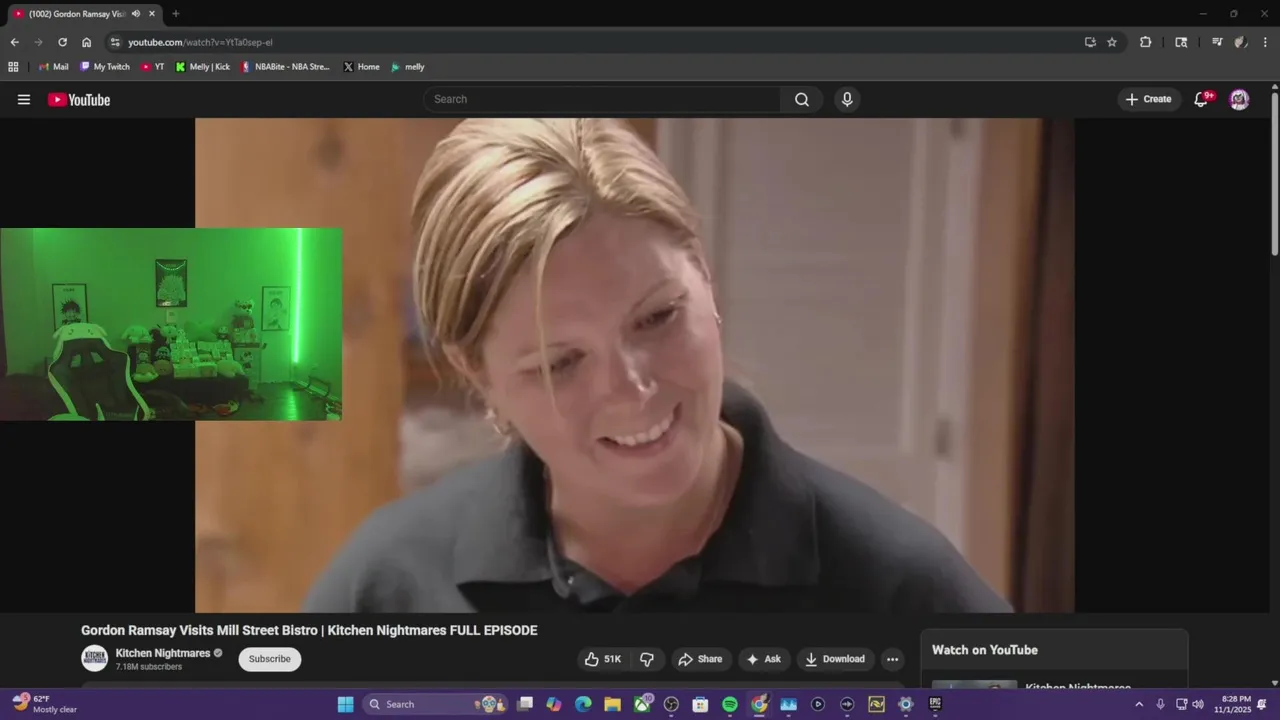Bookmark this page with the star
Image resolution: width=1280 pixels, height=720 pixels.
click(x=1112, y=42)
